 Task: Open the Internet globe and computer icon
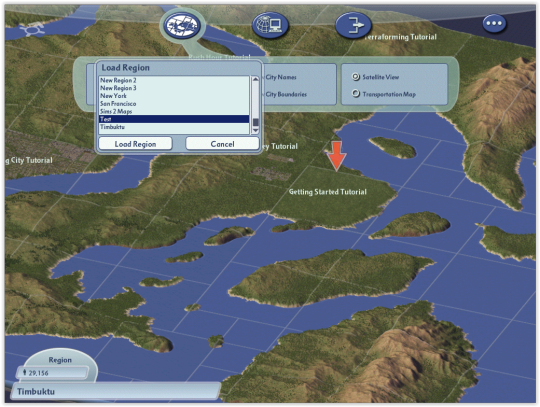270,25
